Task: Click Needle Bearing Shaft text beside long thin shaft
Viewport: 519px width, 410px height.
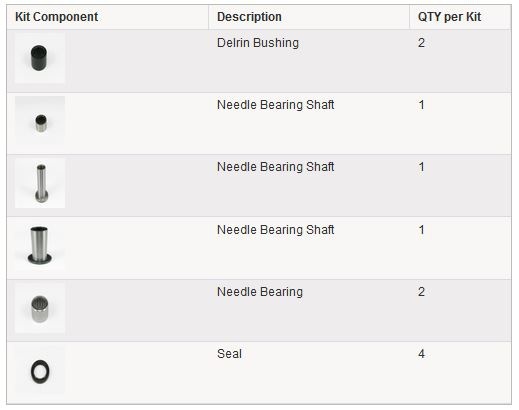Action: tap(275, 167)
